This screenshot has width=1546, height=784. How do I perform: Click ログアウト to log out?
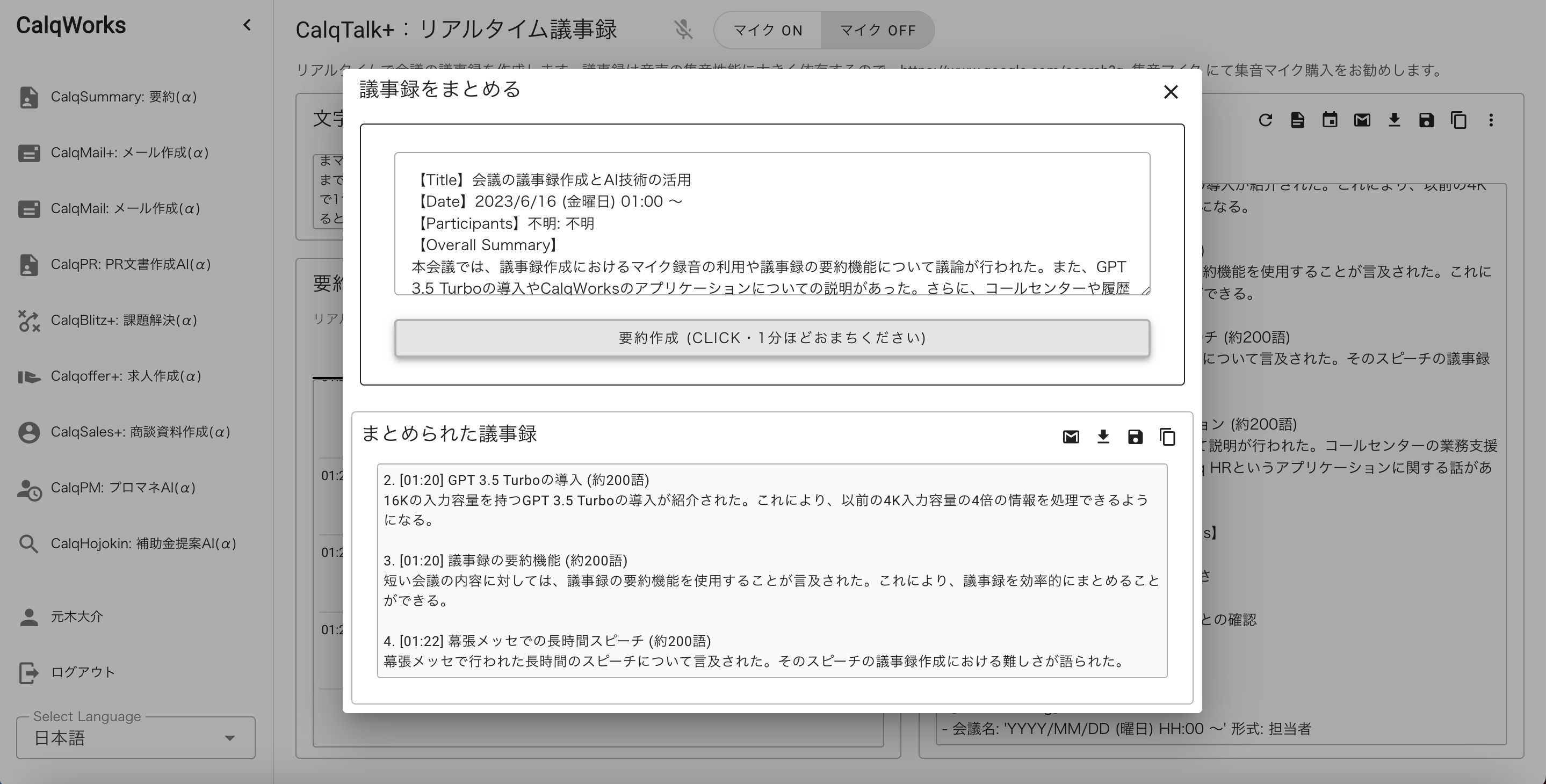pyautogui.click(x=82, y=672)
